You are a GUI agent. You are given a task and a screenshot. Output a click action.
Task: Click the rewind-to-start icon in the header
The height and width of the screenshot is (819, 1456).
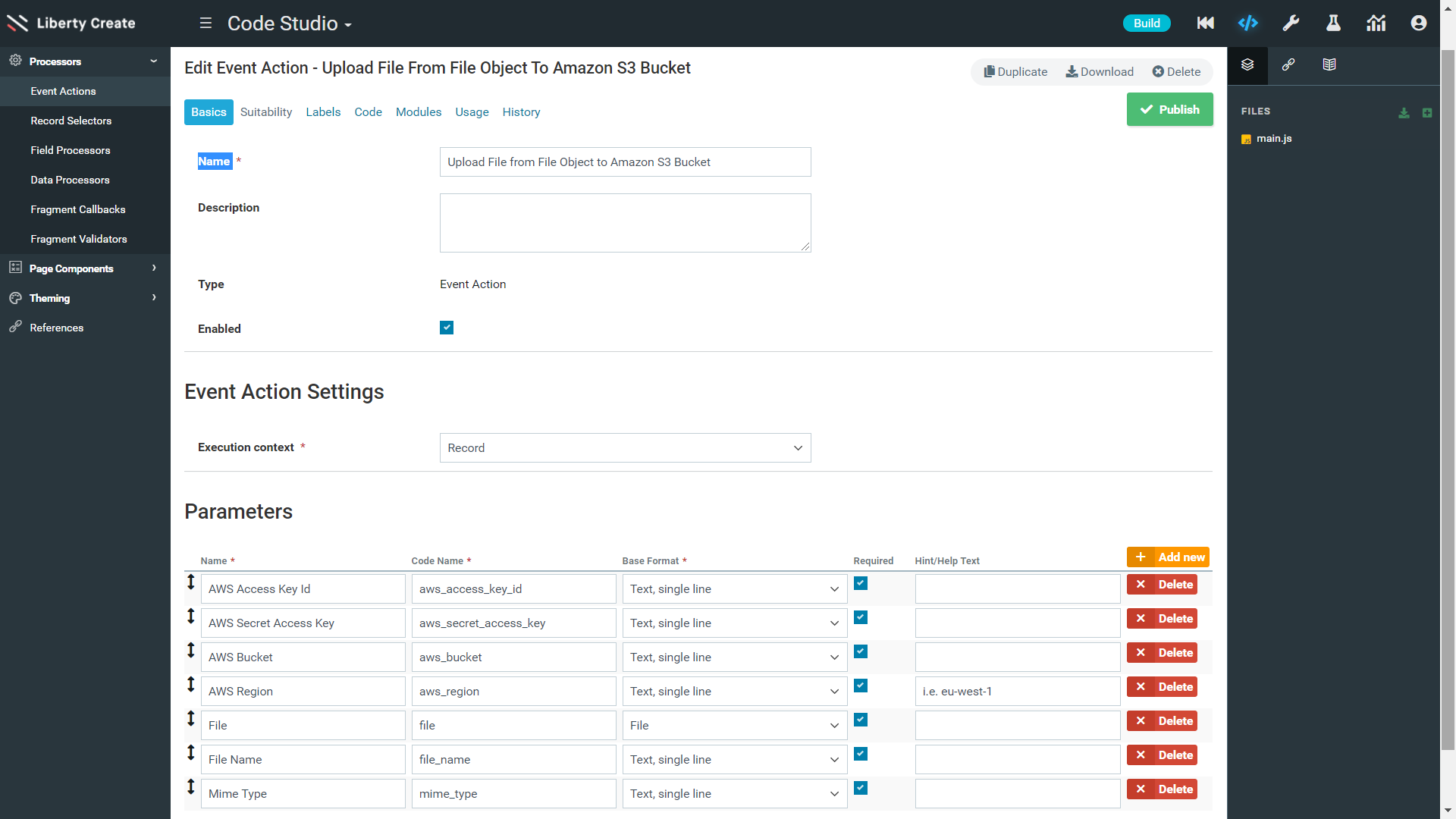[x=1205, y=23]
